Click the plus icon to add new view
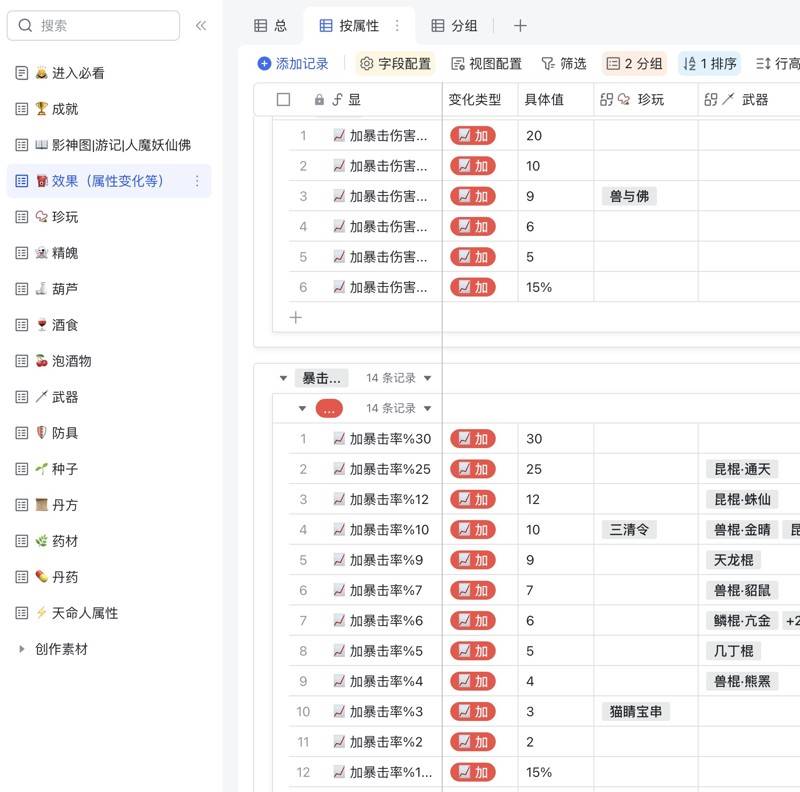The image size is (800, 792). [x=520, y=26]
